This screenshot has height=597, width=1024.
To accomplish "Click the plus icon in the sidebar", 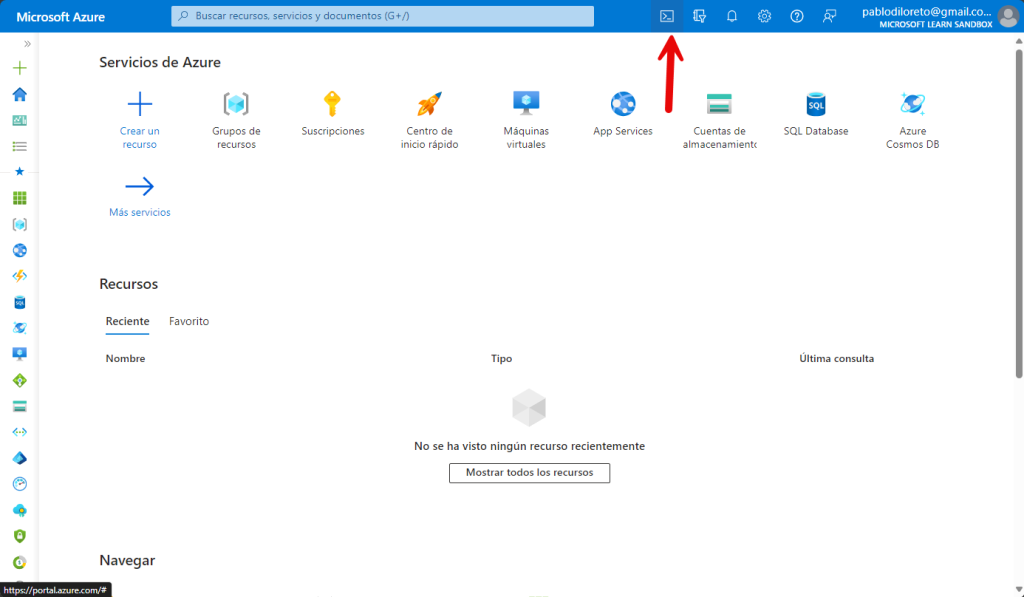I will [19, 68].
